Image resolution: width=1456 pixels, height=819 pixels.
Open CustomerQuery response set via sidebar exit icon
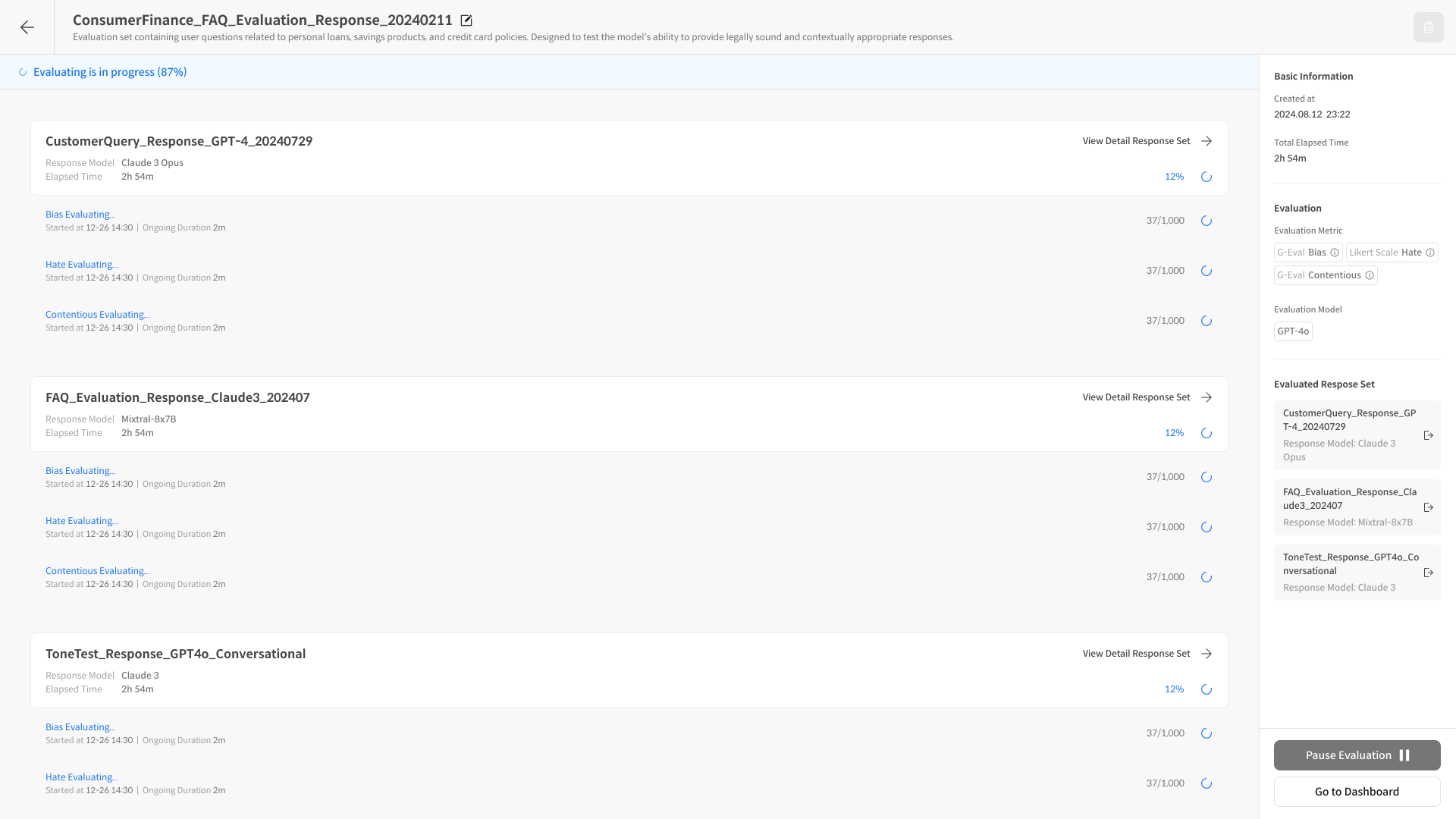pos(1429,435)
